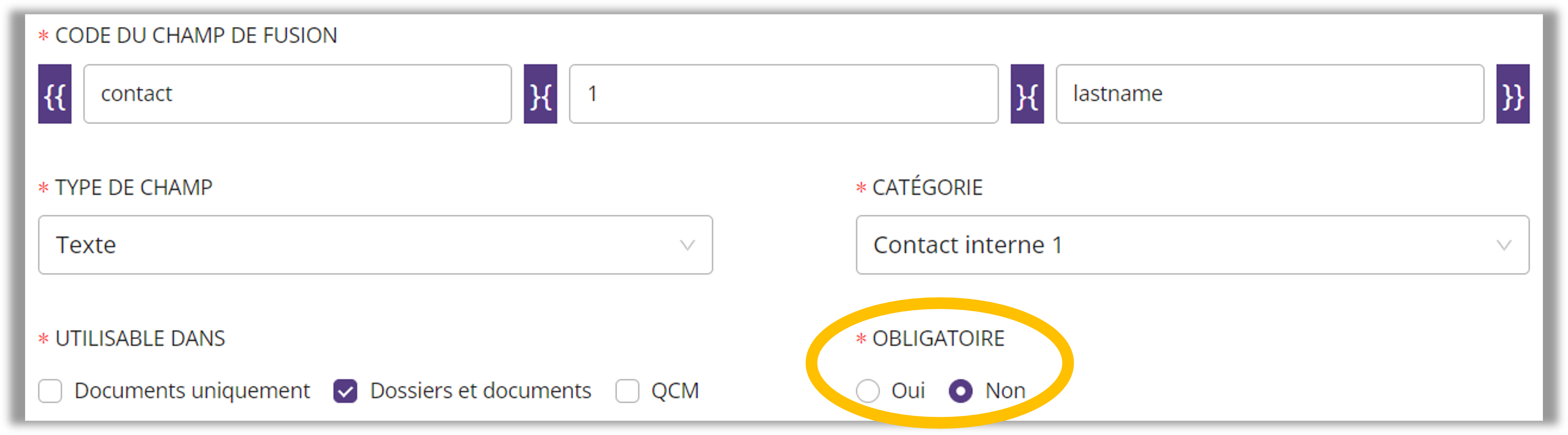Viewport: 1568px width, 435px height.
Task: Click the separator icon after the contact field
Action: (x=540, y=94)
